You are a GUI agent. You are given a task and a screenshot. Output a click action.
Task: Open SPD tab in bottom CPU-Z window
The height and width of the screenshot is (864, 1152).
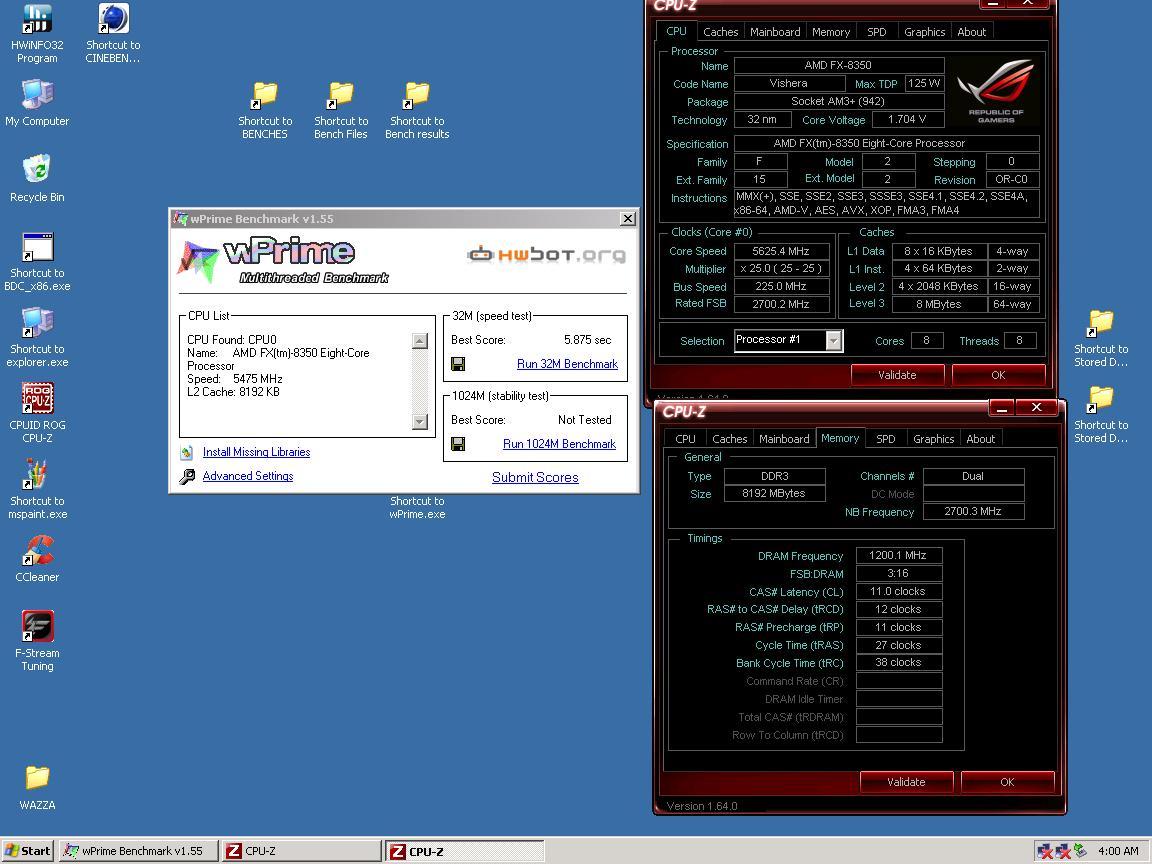pos(885,439)
